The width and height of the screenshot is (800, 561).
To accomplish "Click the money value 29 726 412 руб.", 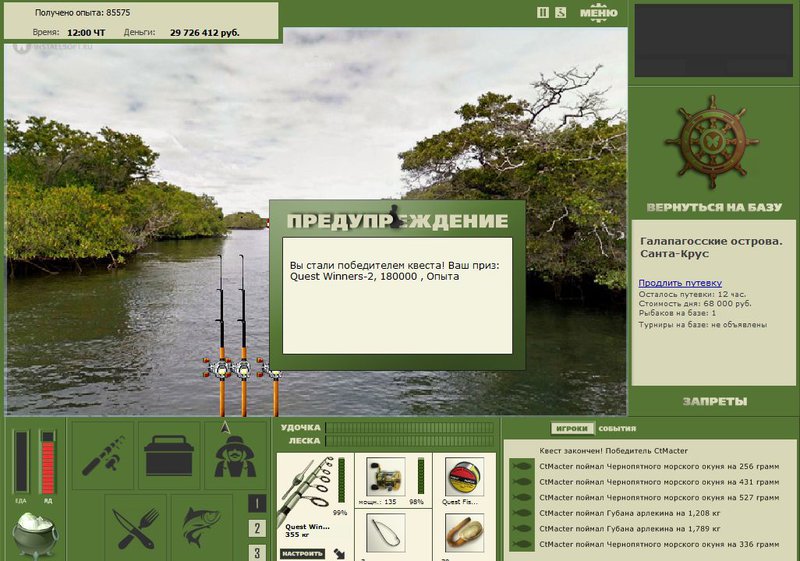I will pyautogui.click(x=204, y=33).
